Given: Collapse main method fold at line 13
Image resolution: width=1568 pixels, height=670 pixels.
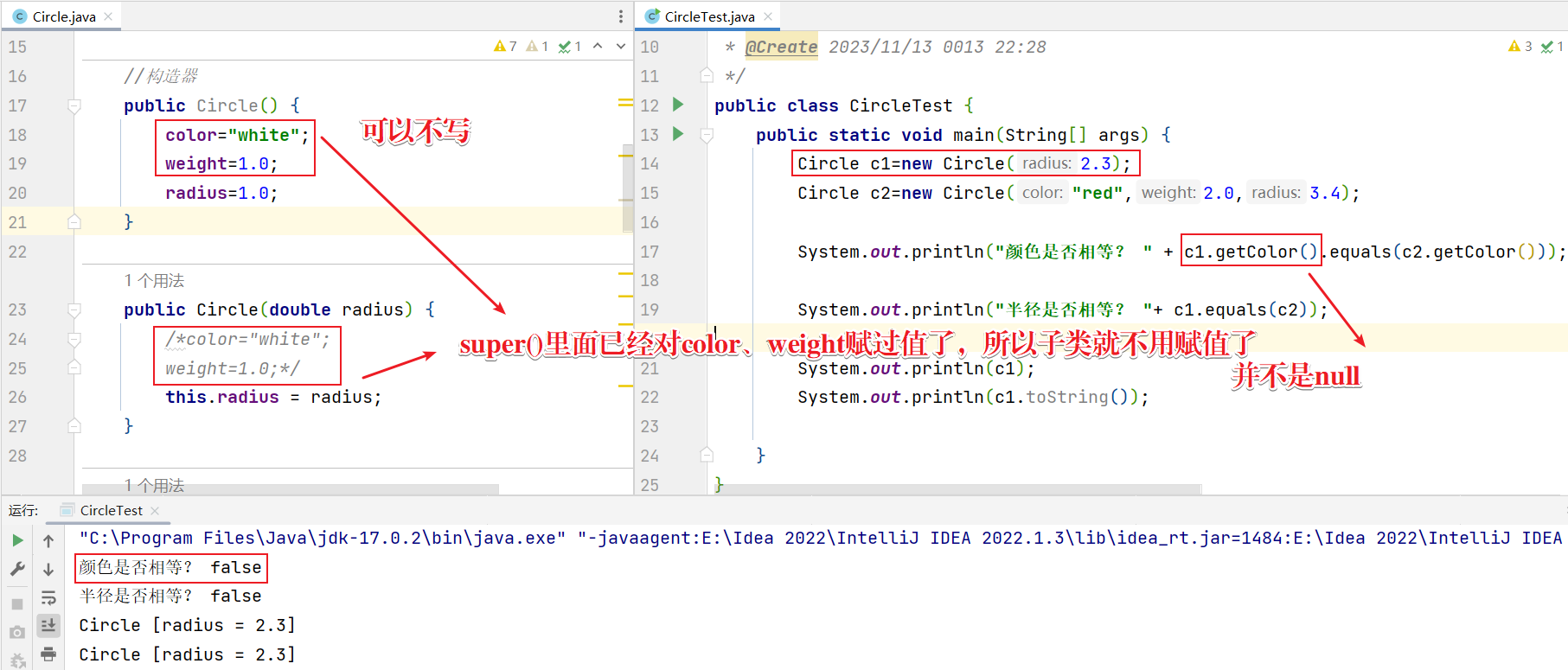Looking at the screenshot, I should [x=707, y=135].
